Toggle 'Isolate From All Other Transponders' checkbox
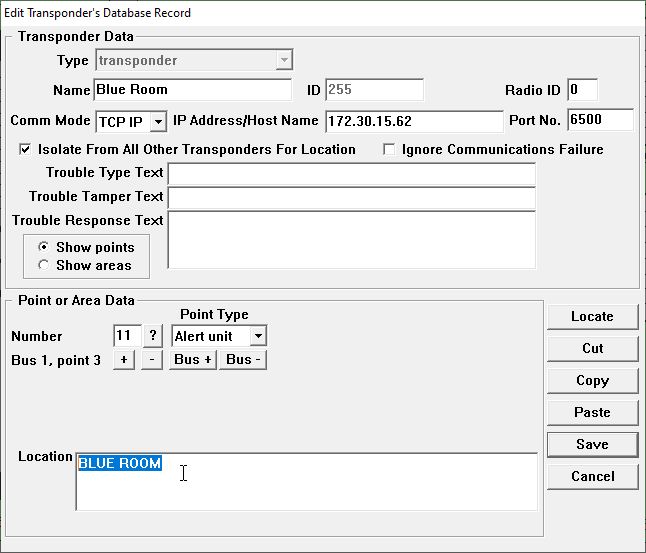646x553 pixels. click(25, 150)
